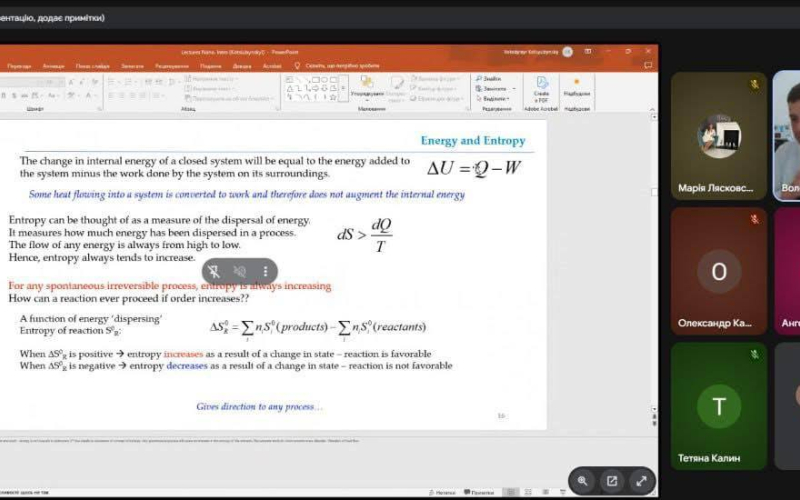Switch to Slide Sorter view icon

(x=528, y=492)
